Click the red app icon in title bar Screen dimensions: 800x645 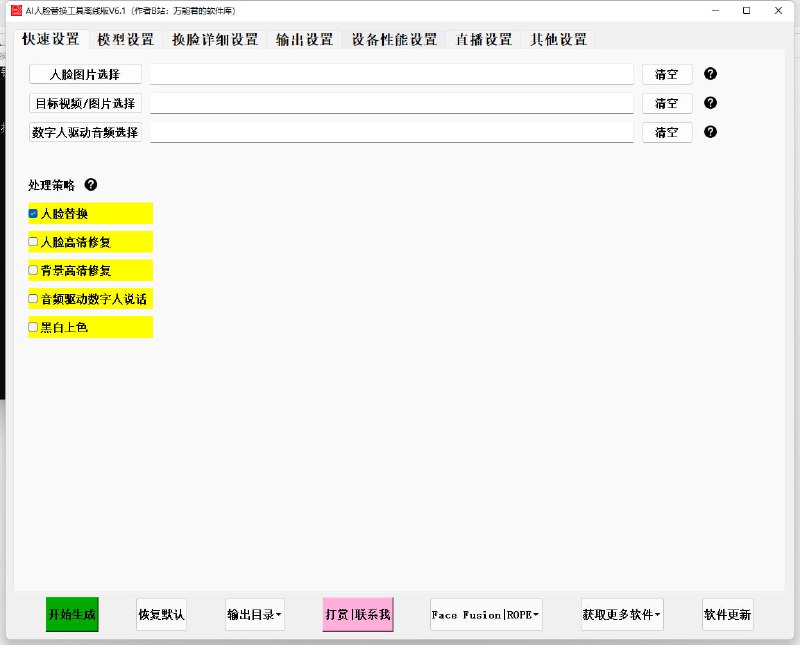[x=15, y=10]
